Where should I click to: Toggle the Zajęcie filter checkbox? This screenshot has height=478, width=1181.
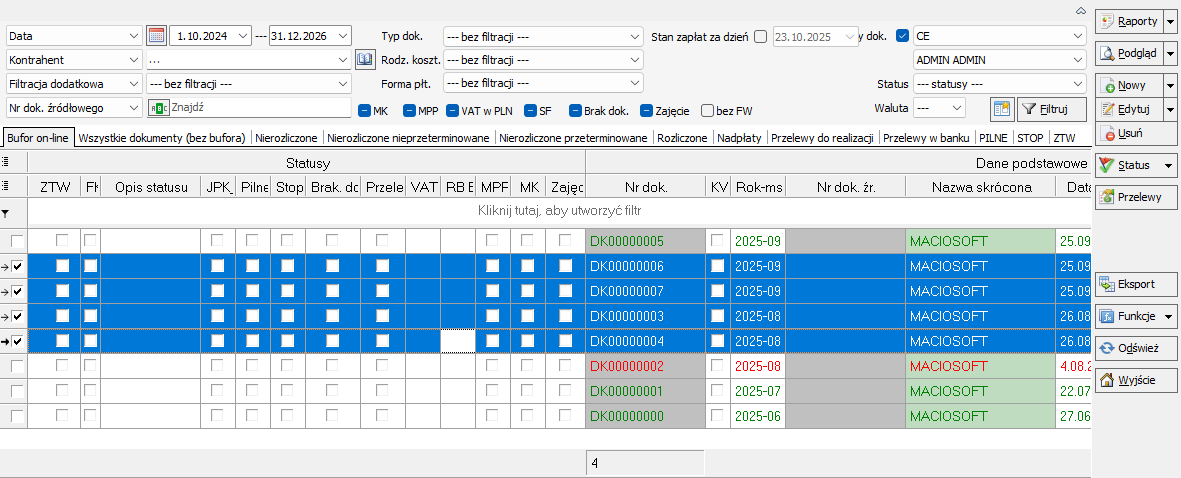(x=646, y=111)
